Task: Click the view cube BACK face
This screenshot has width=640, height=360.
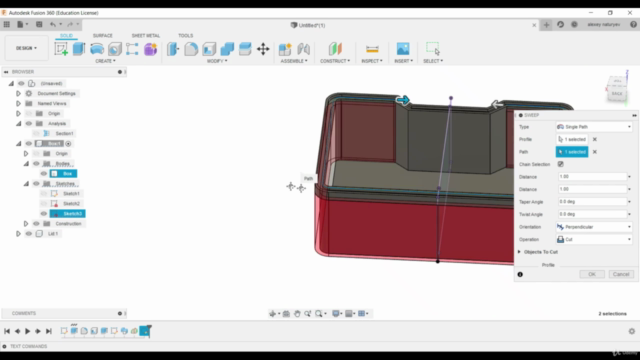Action: pos(617,93)
